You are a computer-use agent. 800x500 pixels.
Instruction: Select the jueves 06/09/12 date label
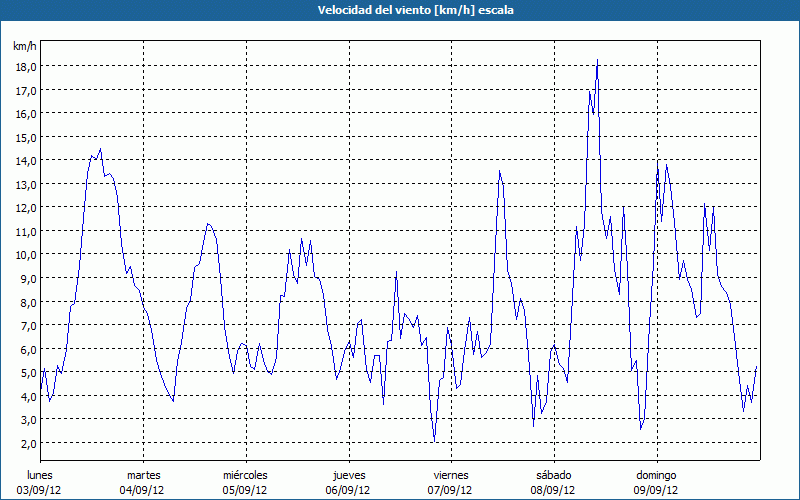tap(348, 483)
